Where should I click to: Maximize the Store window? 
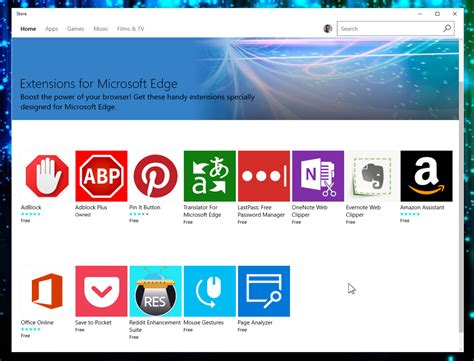point(437,14)
